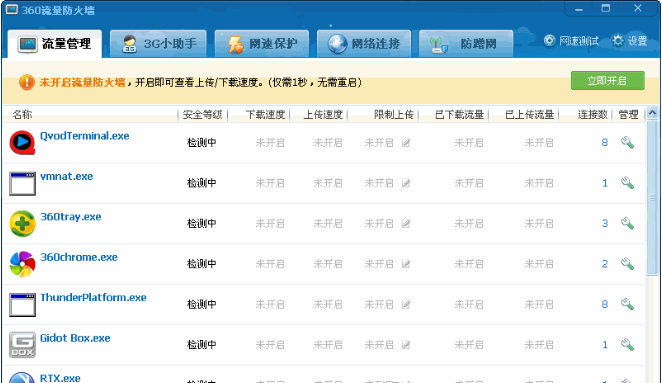Click 未开启流量防火墙 orange warning text
The image size is (662, 383).
(x=82, y=82)
